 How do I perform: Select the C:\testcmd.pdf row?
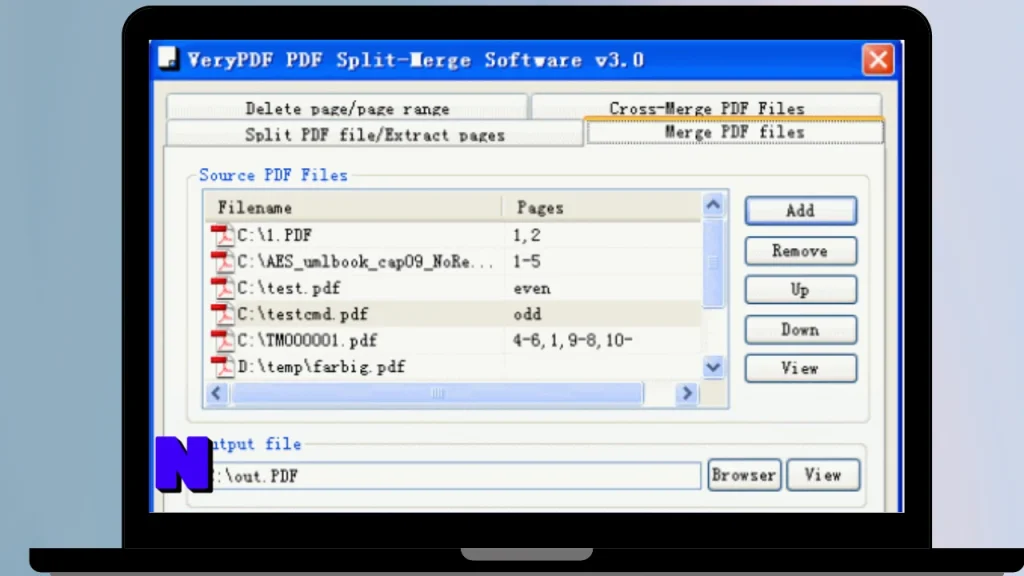(x=453, y=314)
